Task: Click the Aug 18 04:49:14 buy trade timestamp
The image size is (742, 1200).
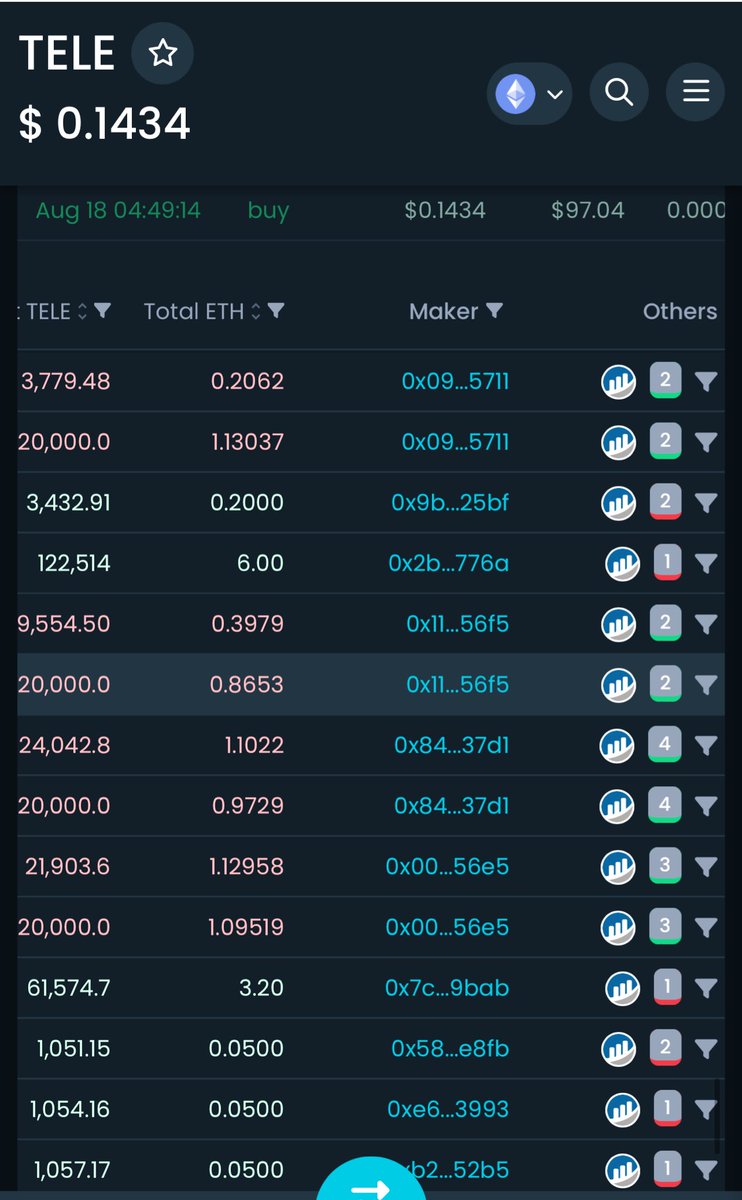Action: pyautogui.click(x=118, y=210)
